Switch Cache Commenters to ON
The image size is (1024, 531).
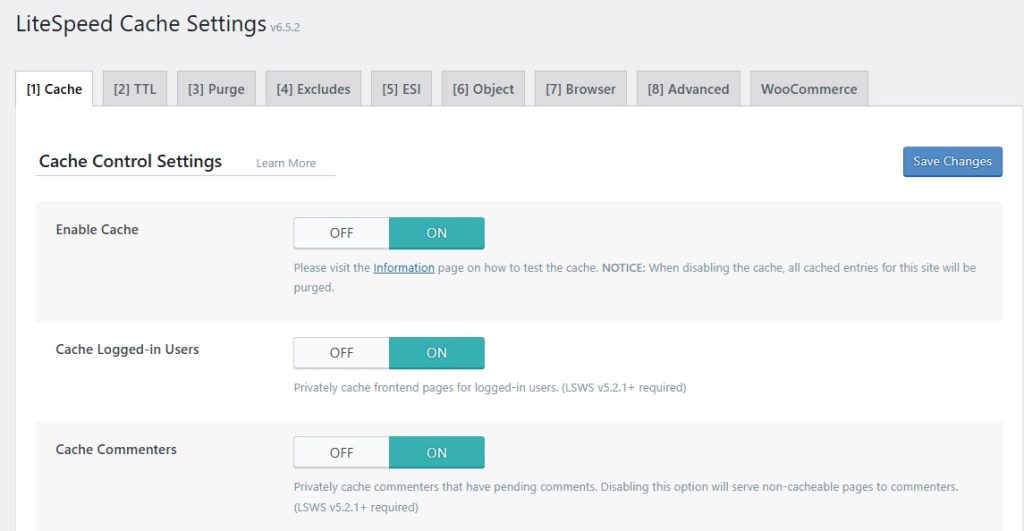pos(437,453)
